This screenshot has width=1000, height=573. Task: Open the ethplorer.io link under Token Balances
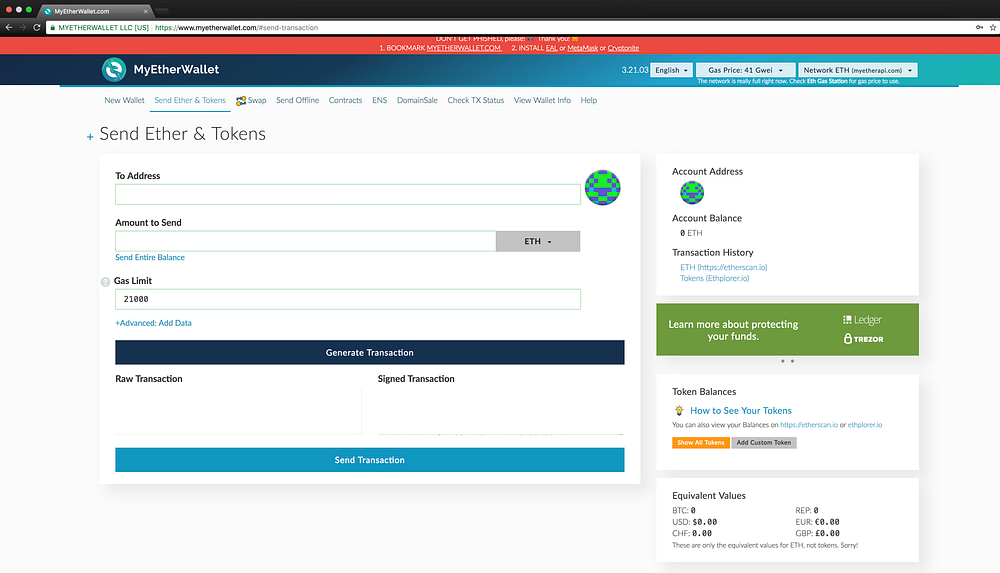click(865, 424)
